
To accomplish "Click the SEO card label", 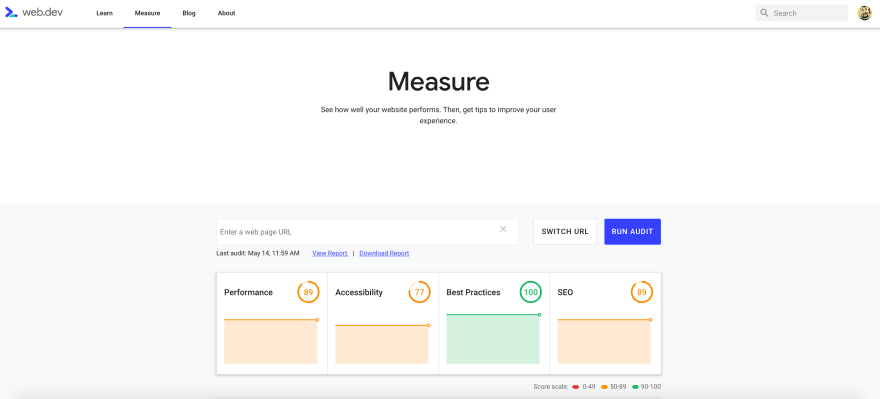I will pos(565,292).
